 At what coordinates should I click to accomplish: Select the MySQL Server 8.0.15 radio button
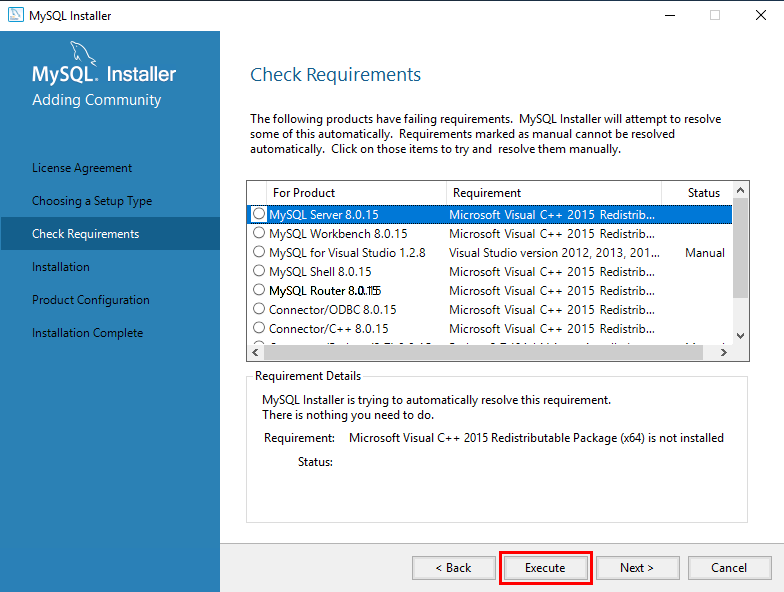tap(258, 214)
